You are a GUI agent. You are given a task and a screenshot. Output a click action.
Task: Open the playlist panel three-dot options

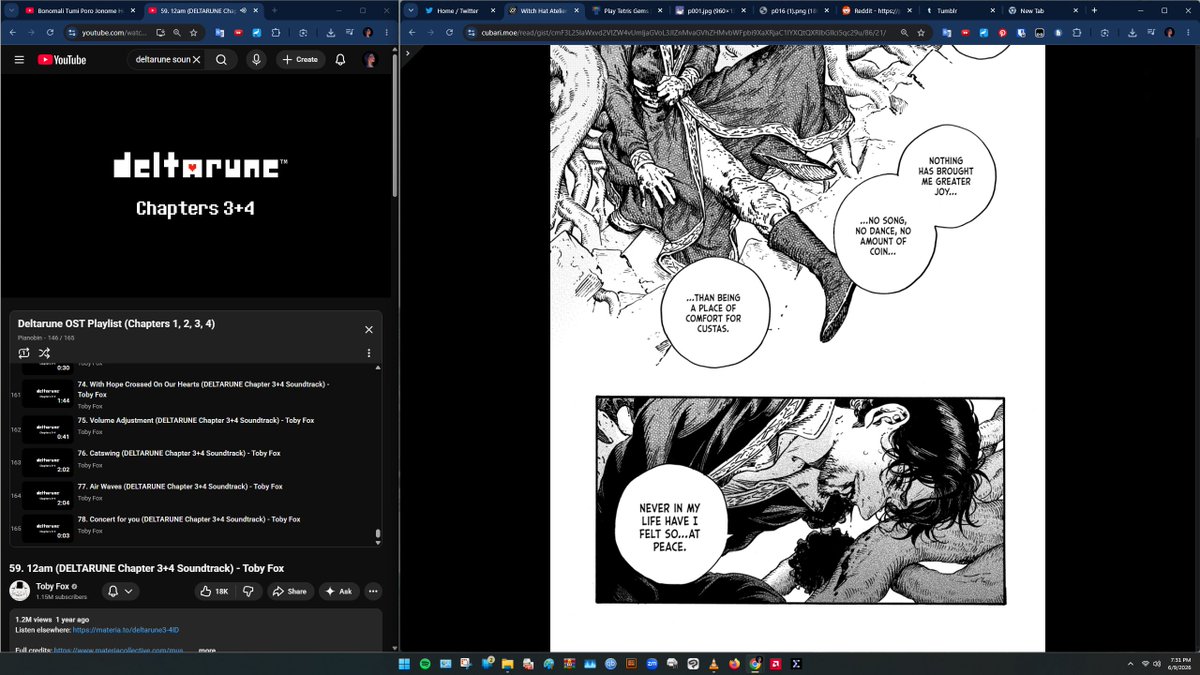[x=369, y=353]
